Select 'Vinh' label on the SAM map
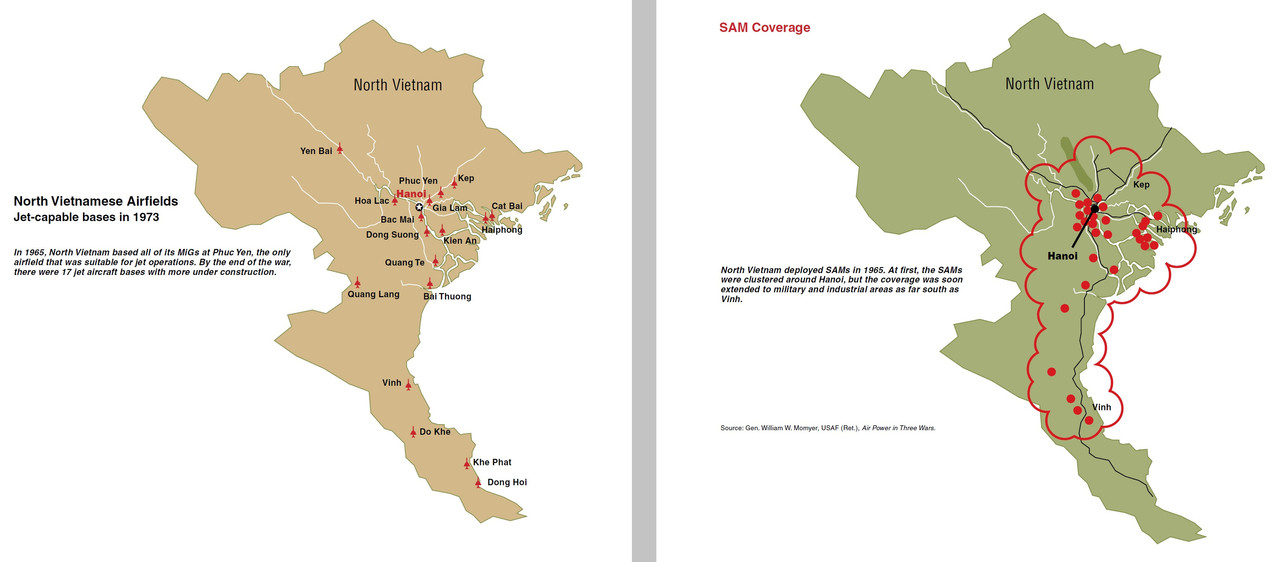 click(x=1102, y=407)
